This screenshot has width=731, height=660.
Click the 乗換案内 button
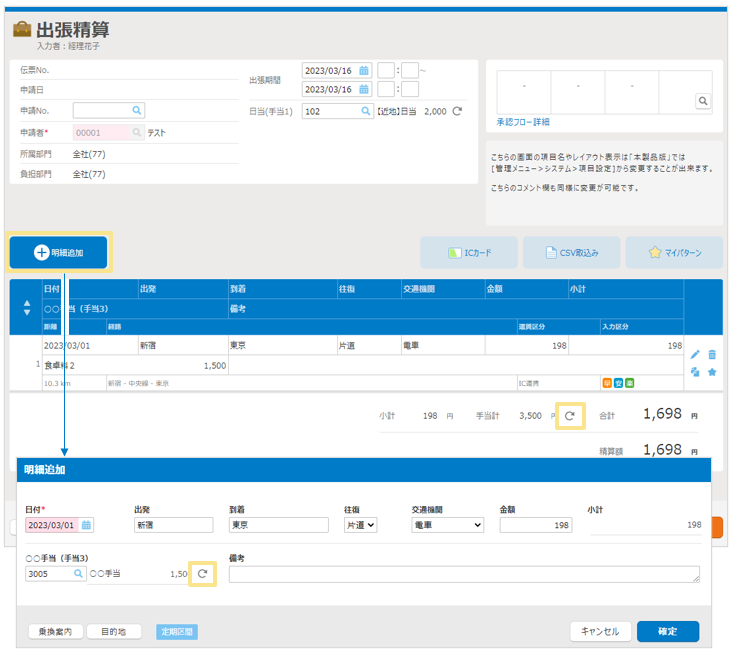(x=53, y=631)
